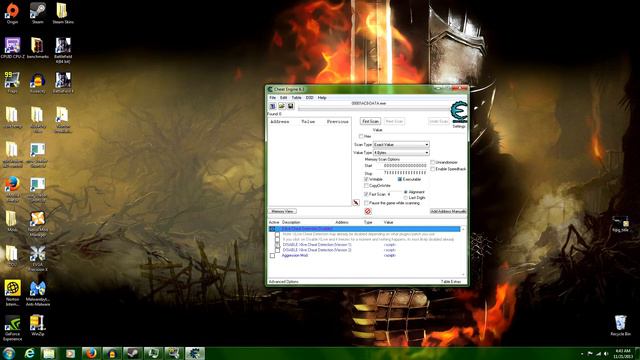Open the Edit menu

coord(283,98)
